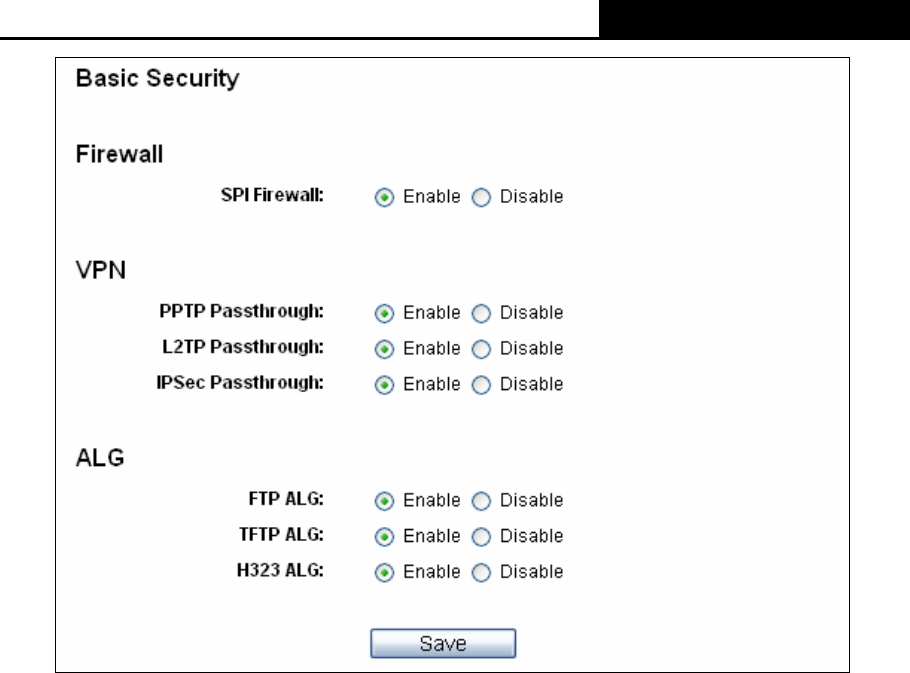910x673 pixels.
Task: Click the Firewall section heading
Action: pos(119,154)
